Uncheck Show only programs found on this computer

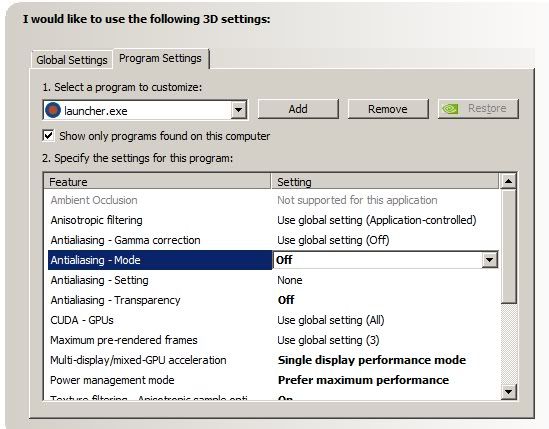tap(48, 136)
